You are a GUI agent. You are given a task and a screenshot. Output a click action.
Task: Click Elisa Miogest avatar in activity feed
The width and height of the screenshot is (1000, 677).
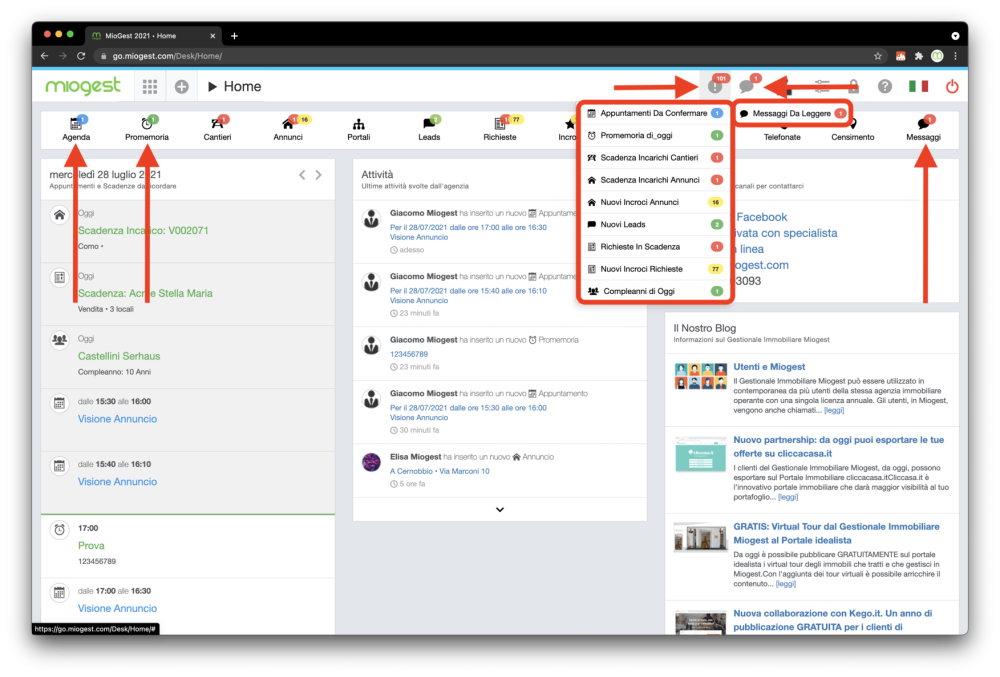pyautogui.click(x=371, y=462)
